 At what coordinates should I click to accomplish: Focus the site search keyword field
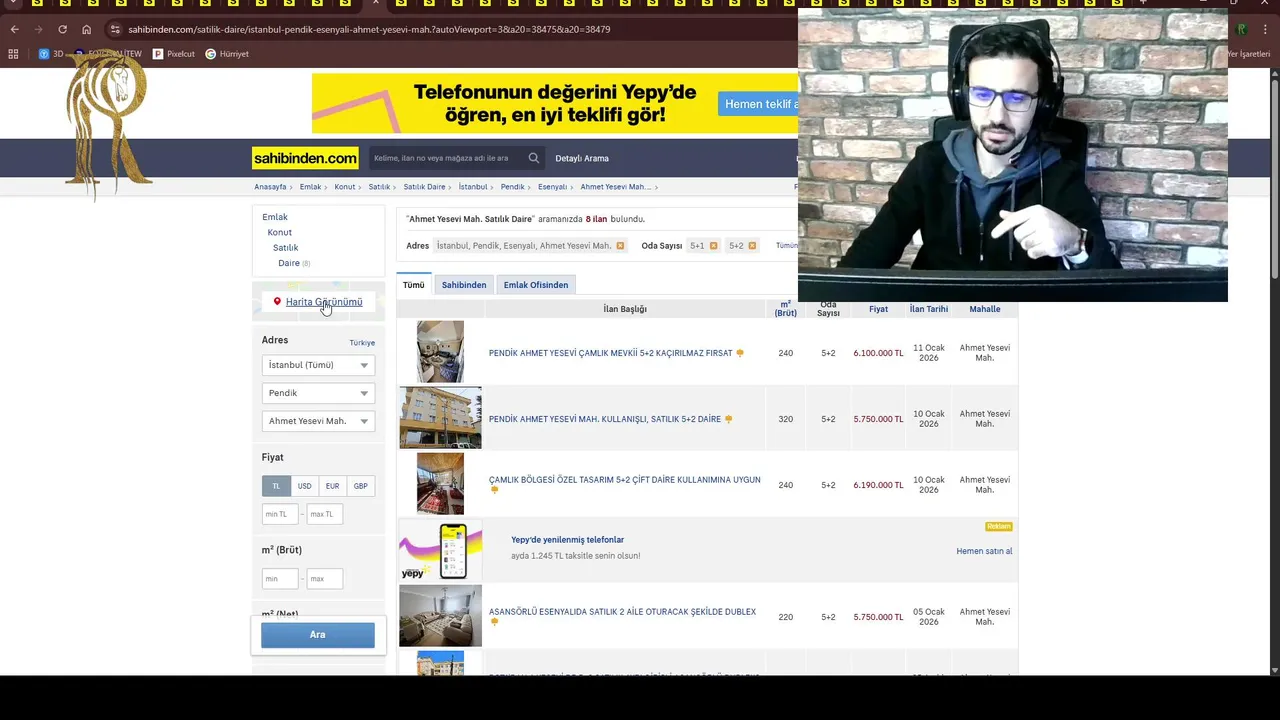pos(446,158)
